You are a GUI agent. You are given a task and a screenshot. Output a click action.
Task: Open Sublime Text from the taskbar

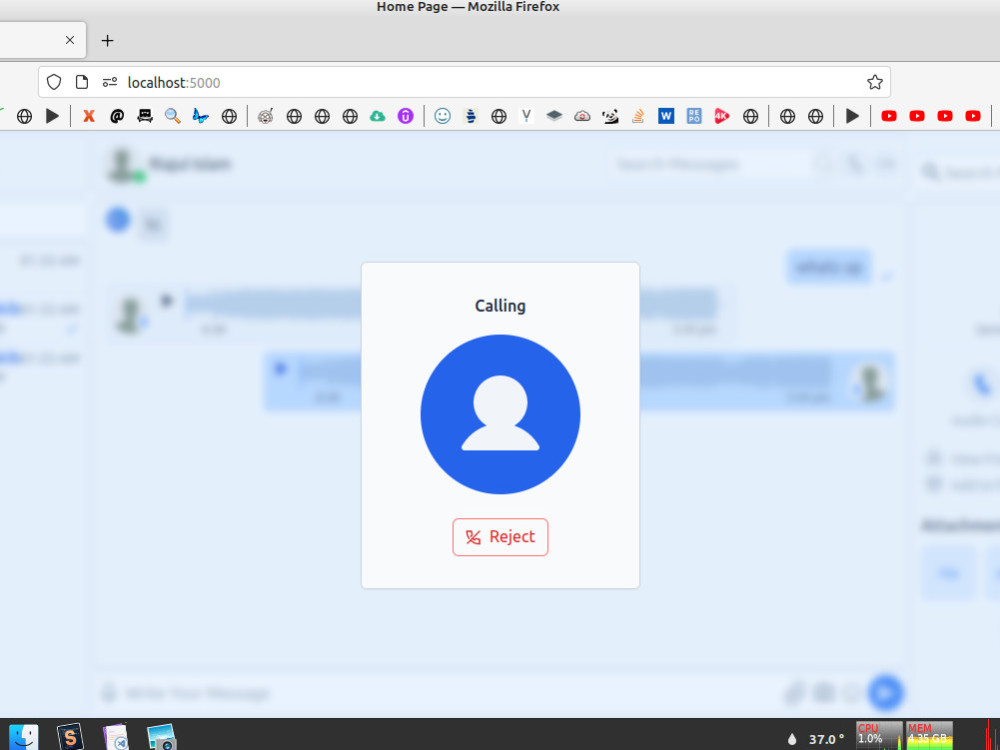click(x=70, y=737)
